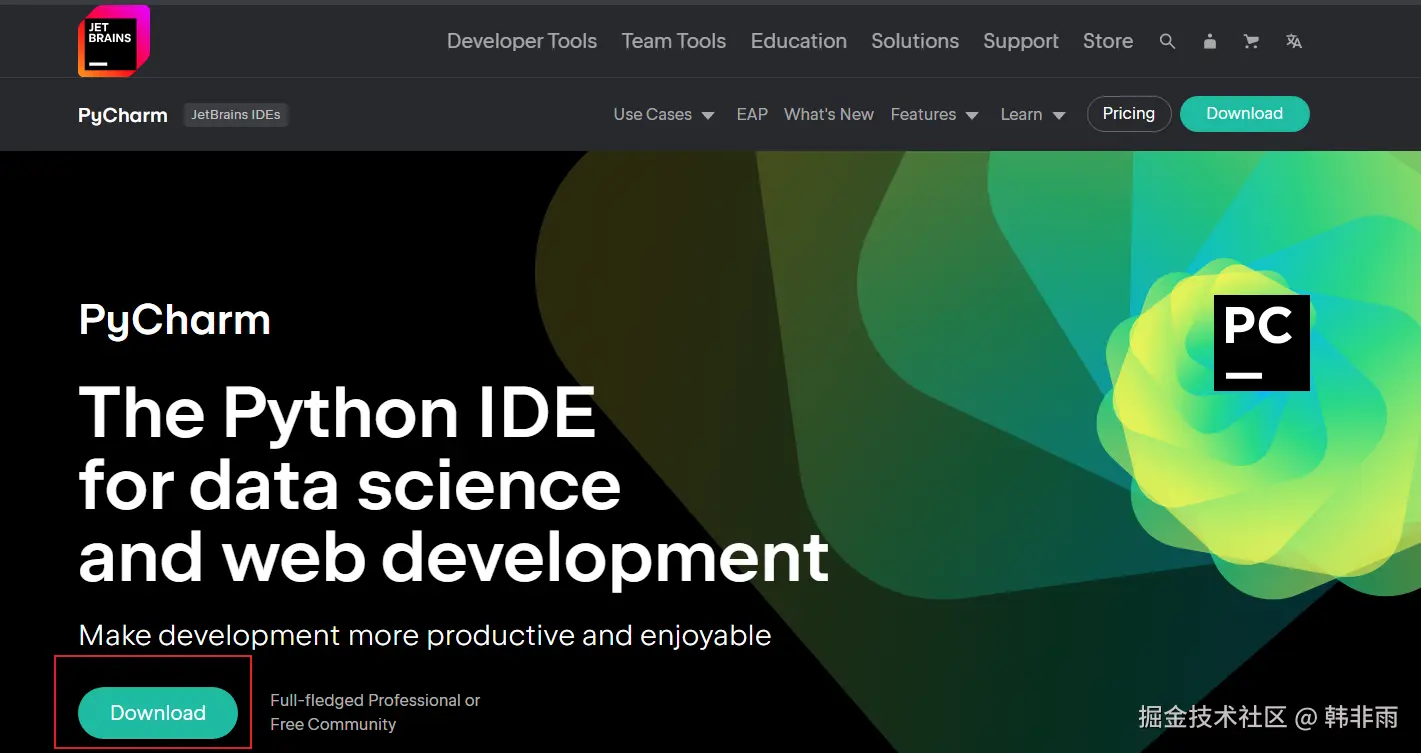The height and width of the screenshot is (753, 1421).
Task: Open the site search magnifier icon
Action: click(x=1167, y=41)
